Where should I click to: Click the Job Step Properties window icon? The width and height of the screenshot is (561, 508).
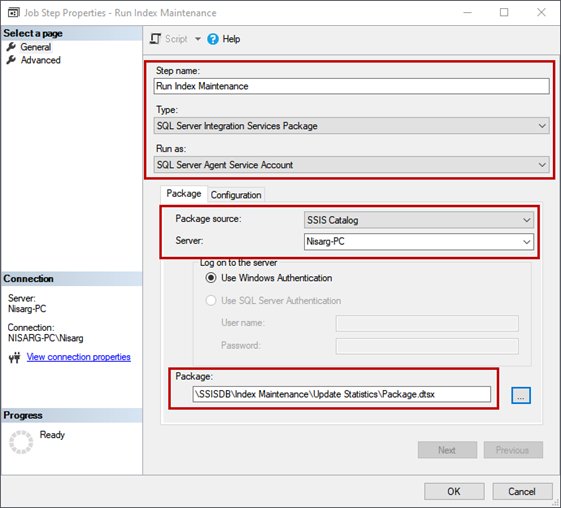(x=14, y=13)
